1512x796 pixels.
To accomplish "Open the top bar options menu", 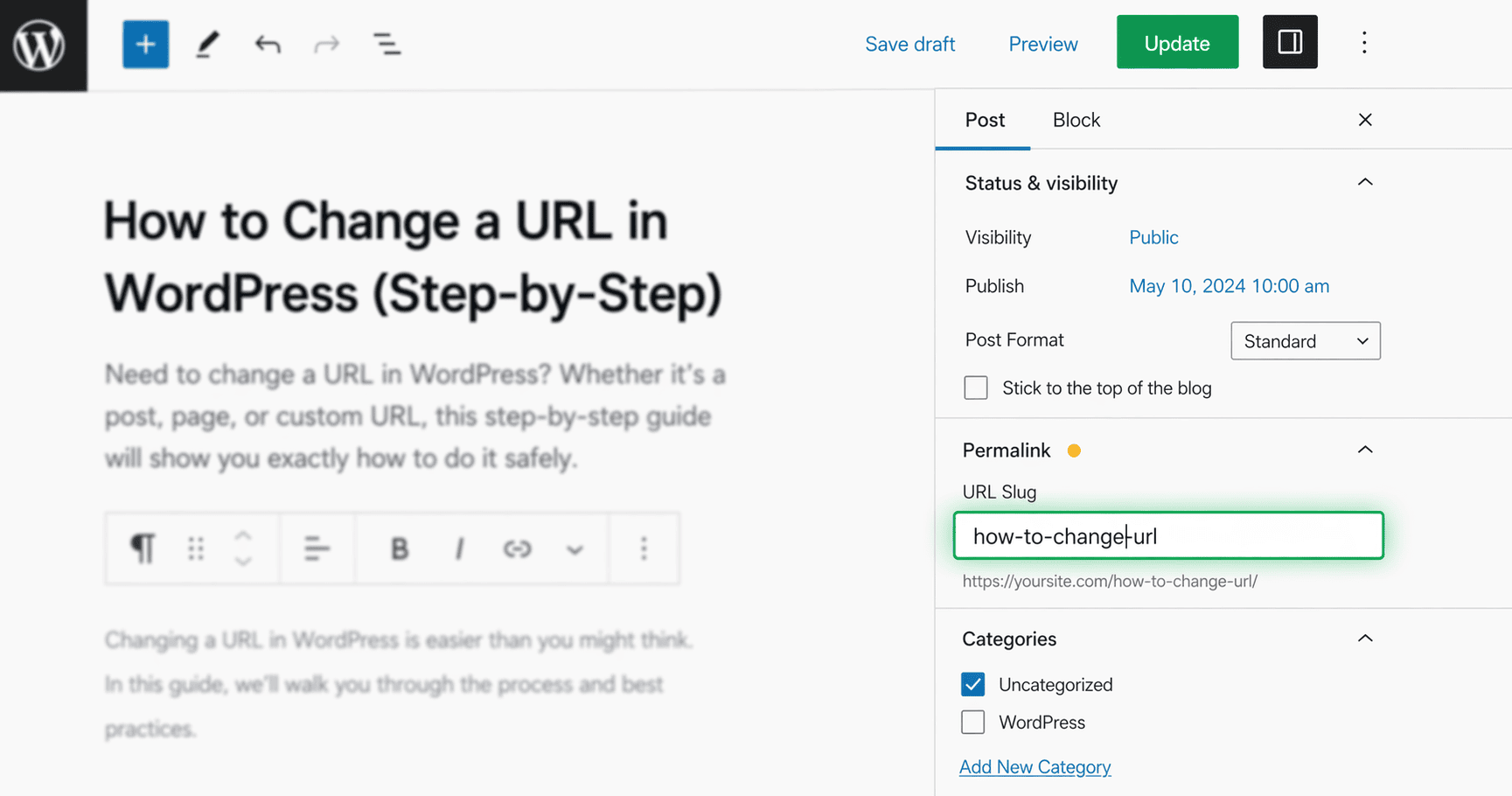I will (x=1364, y=42).
